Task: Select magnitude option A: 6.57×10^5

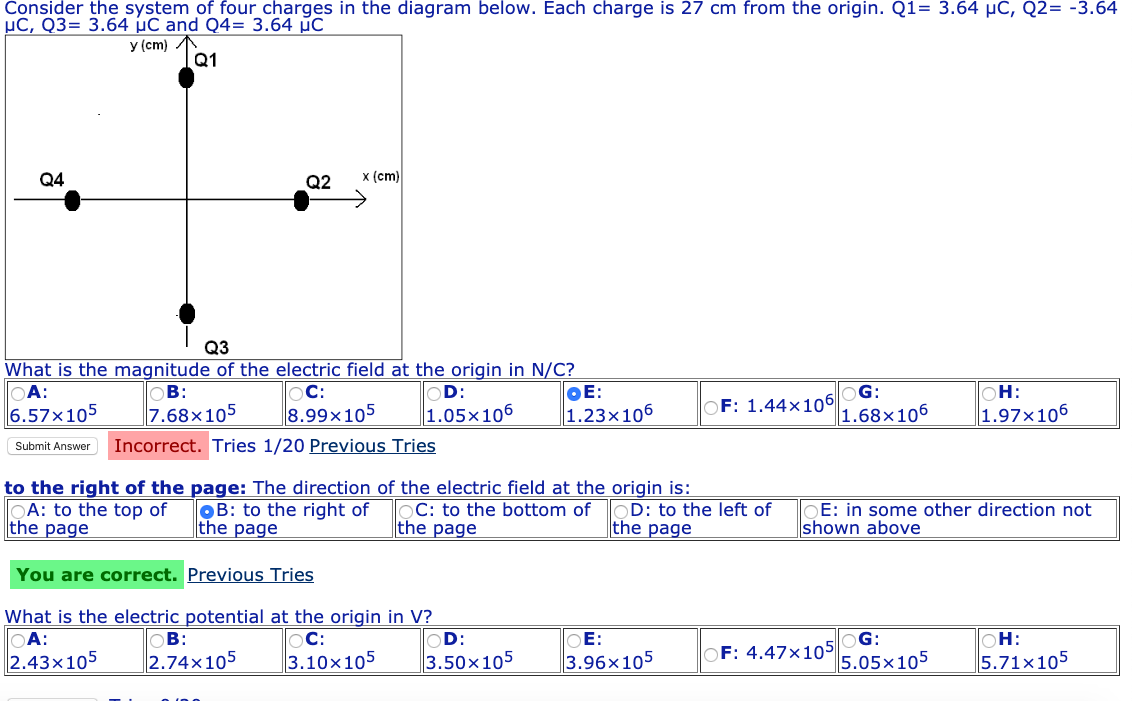Action: tap(17, 394)
